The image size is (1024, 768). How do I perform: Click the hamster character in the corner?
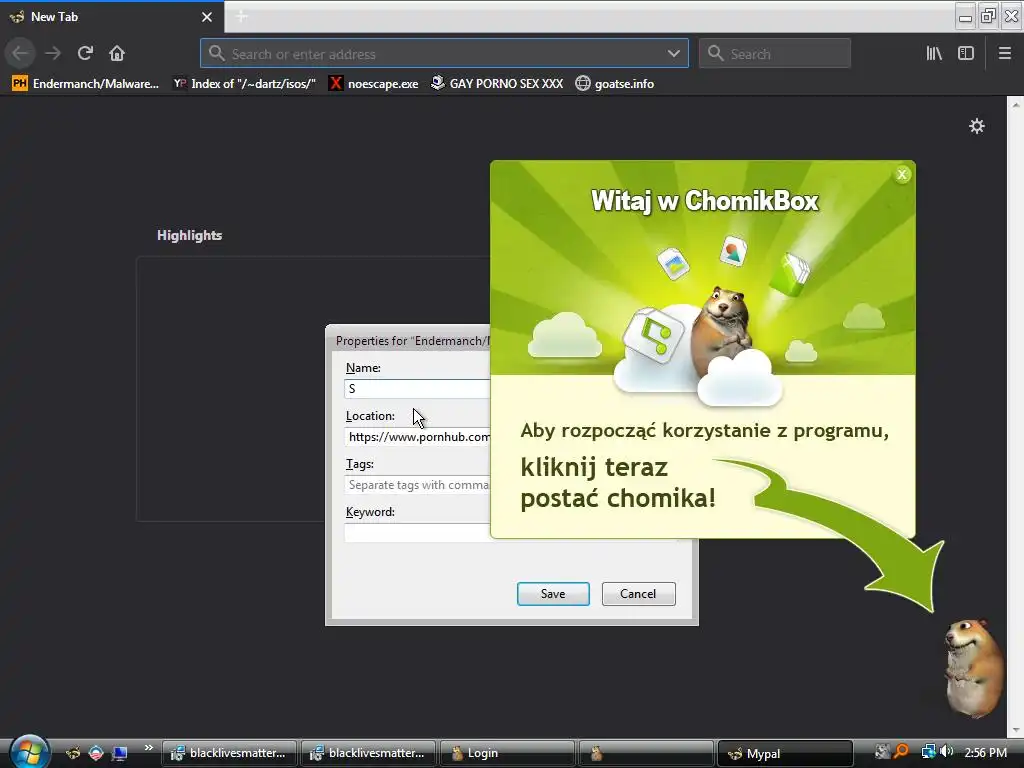pyautogui.click(x=973, y=667)
